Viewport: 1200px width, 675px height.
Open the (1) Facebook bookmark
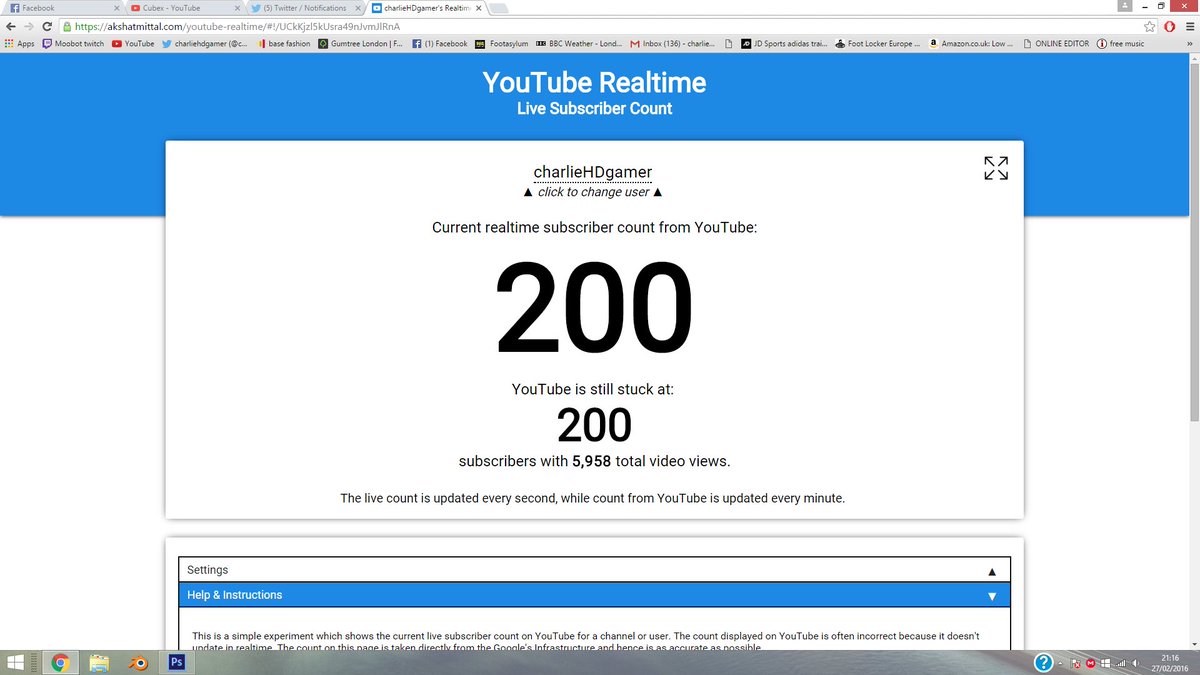(440, 44)
